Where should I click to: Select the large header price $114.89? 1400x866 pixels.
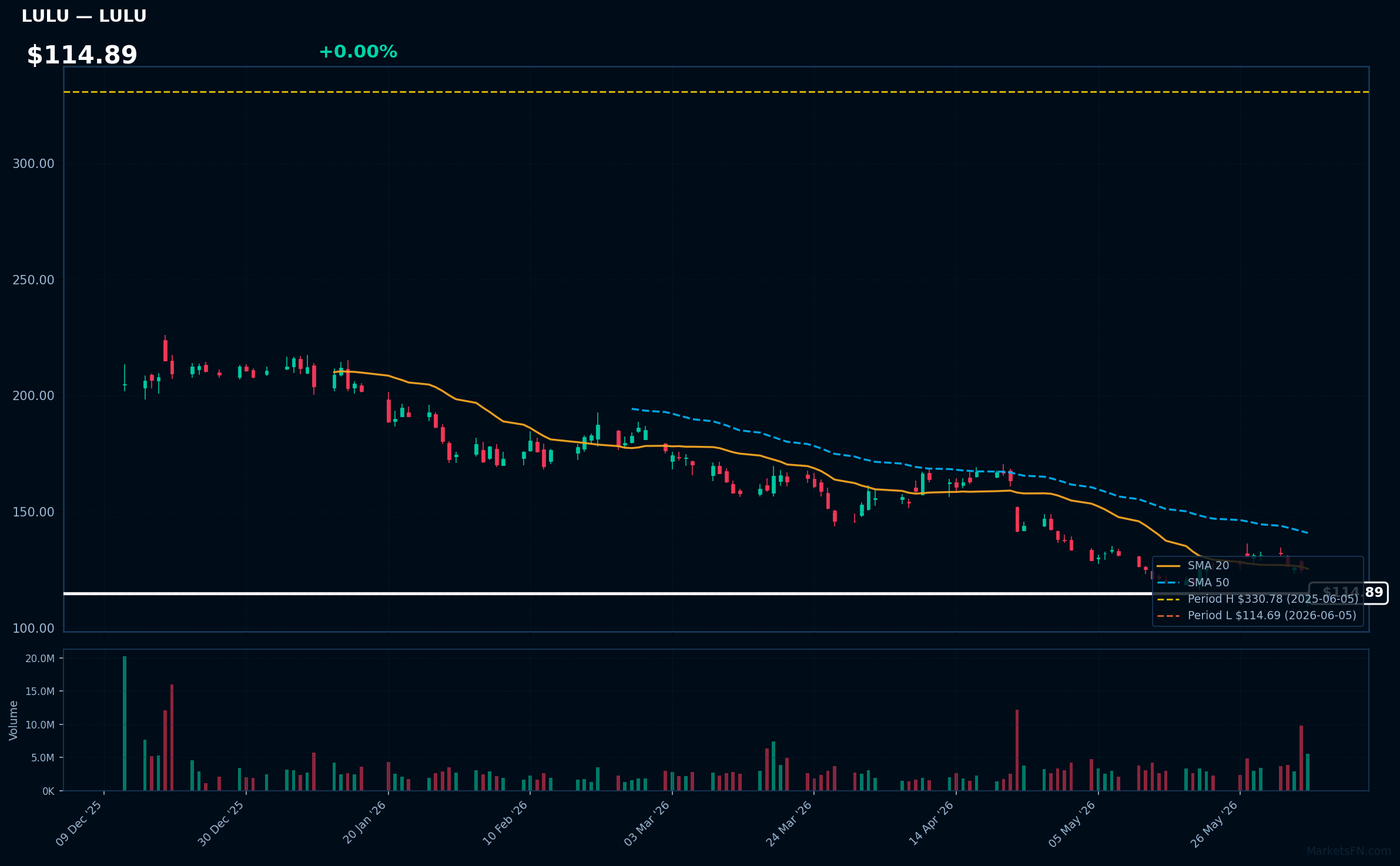(x=82, y=55)
